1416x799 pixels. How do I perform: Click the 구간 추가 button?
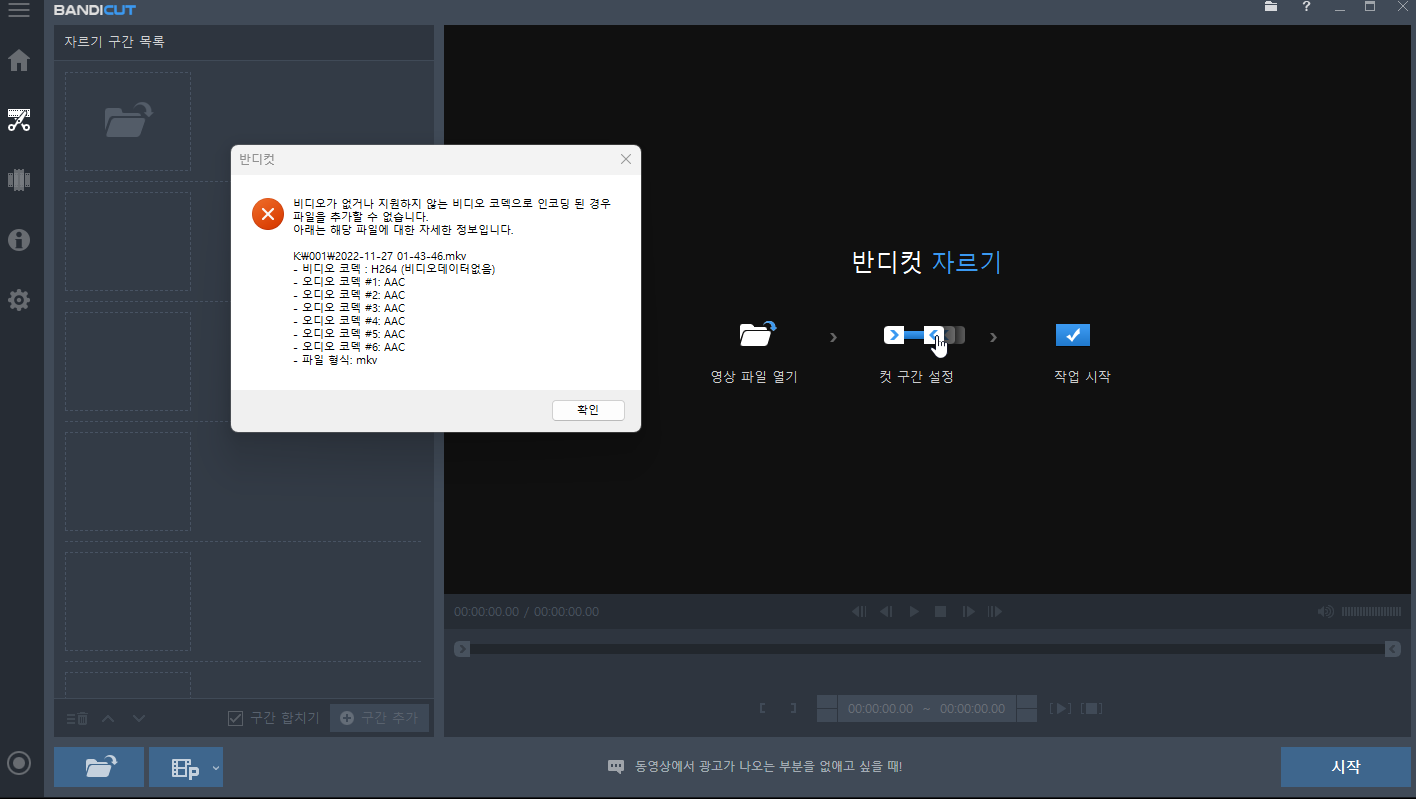coord(379,718)
